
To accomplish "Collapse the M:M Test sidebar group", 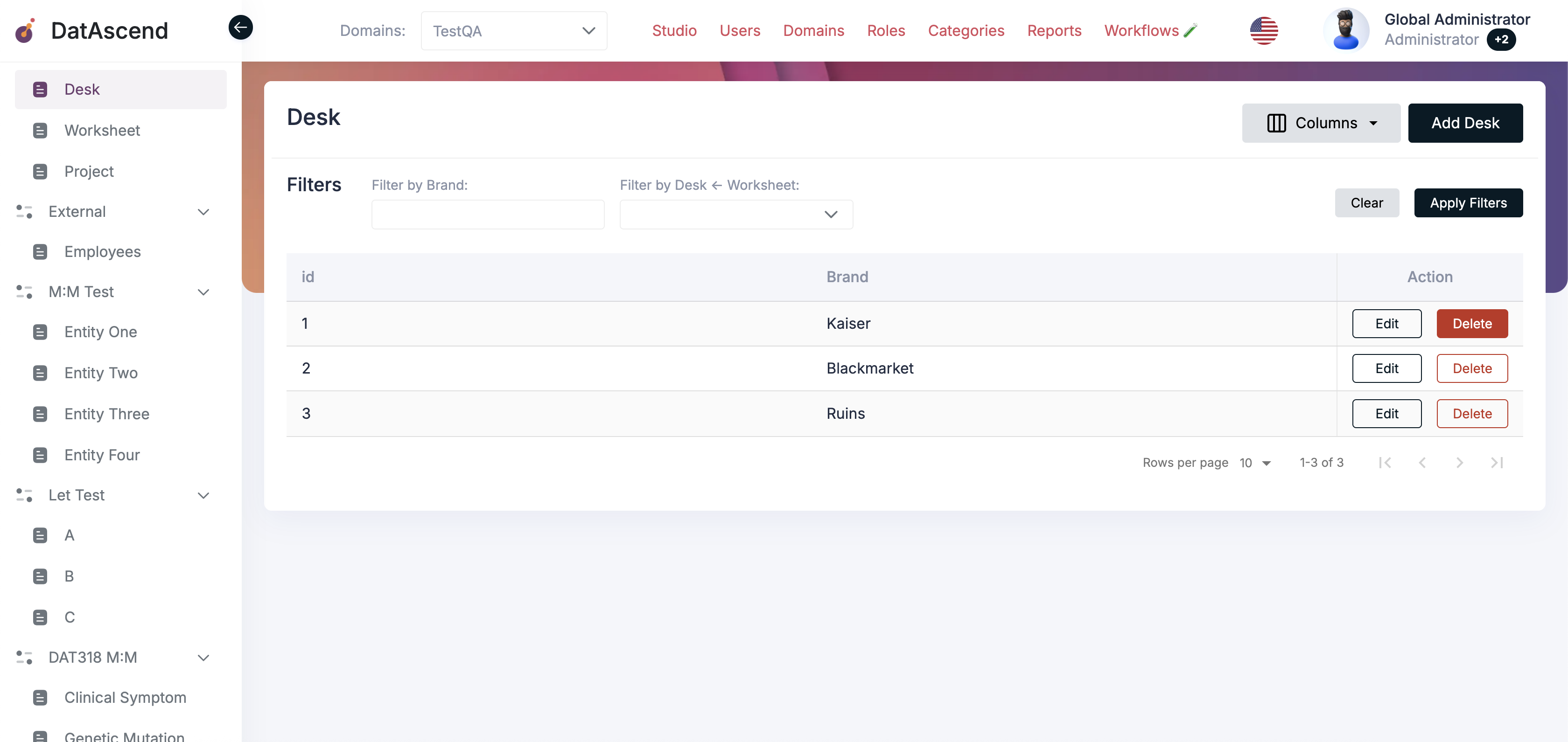I will click(x=203, y=292).
